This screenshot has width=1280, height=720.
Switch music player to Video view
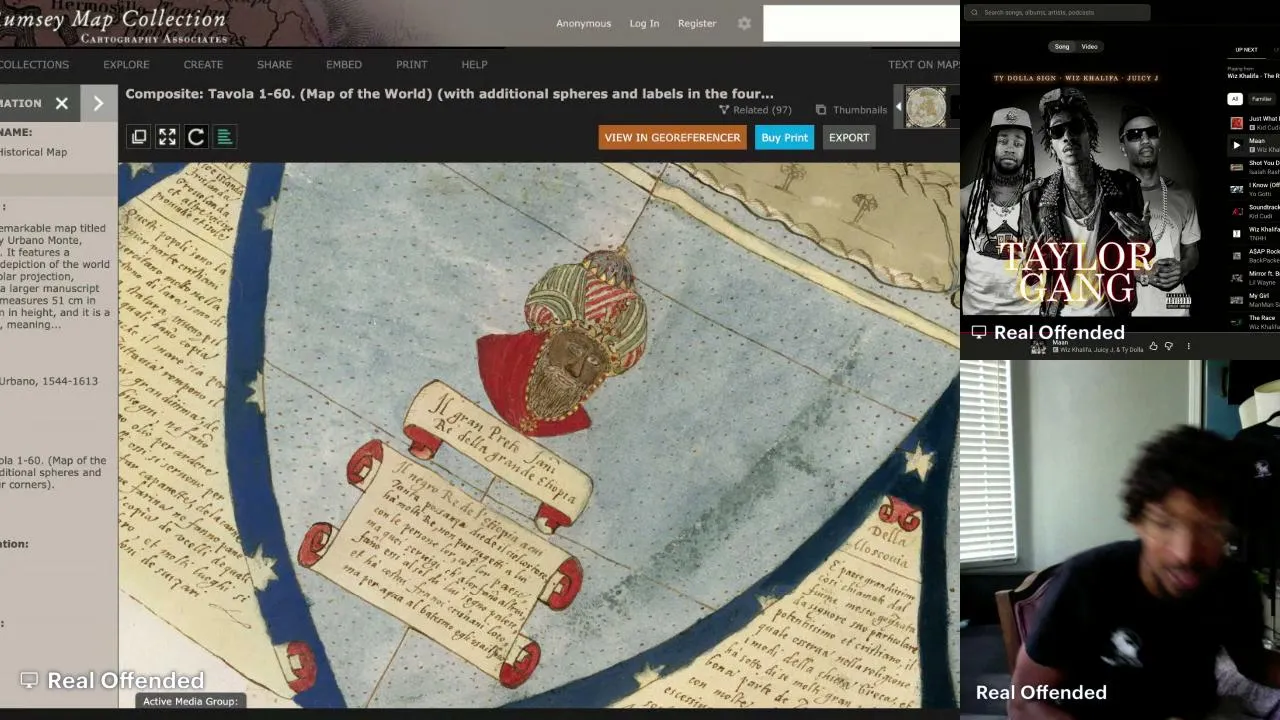(x=1089, y=47)
